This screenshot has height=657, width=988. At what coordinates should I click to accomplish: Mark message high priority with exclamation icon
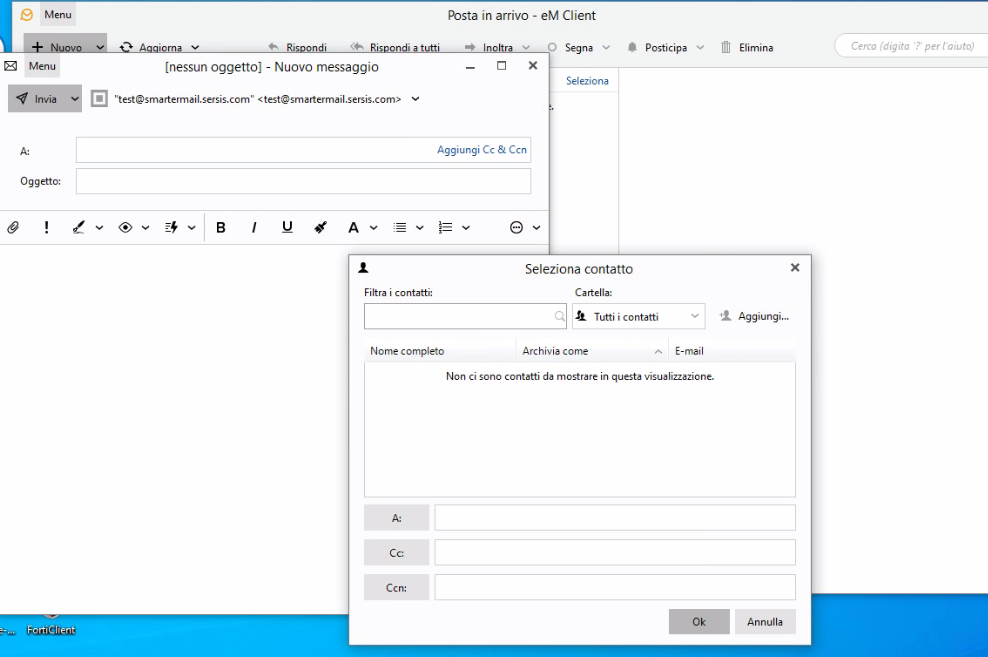46,228
